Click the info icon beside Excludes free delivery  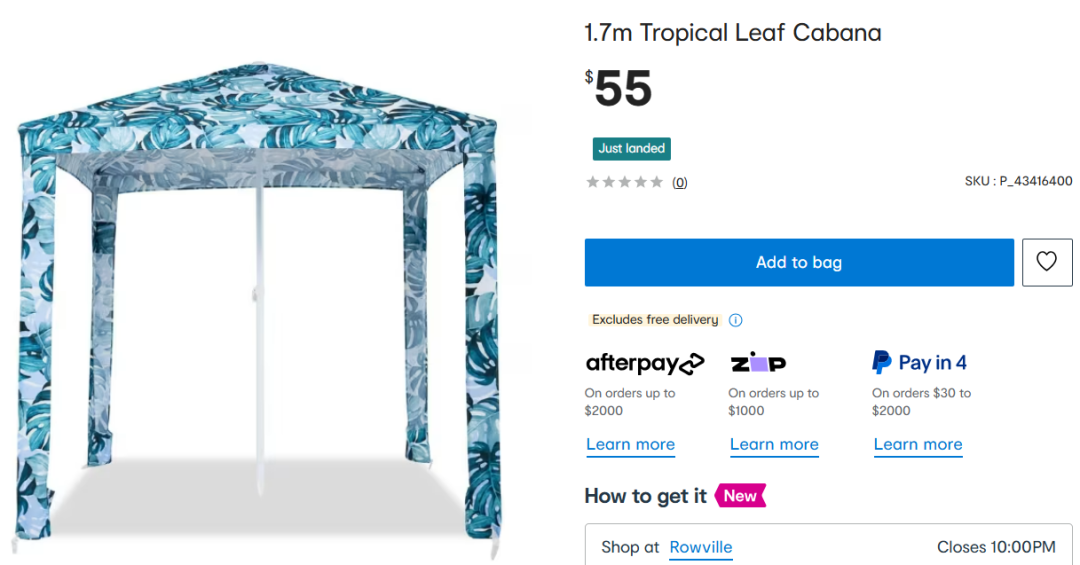tap(735, 320)
